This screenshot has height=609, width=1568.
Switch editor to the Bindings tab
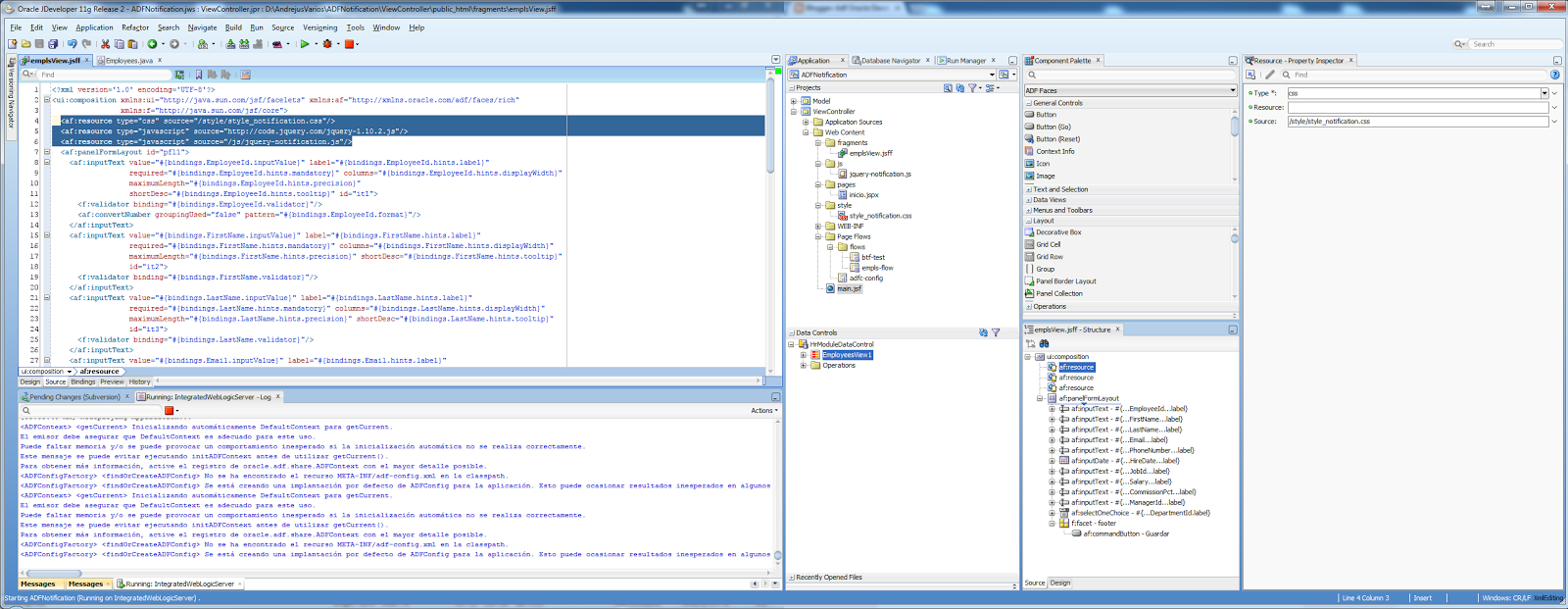pos(83,382)
